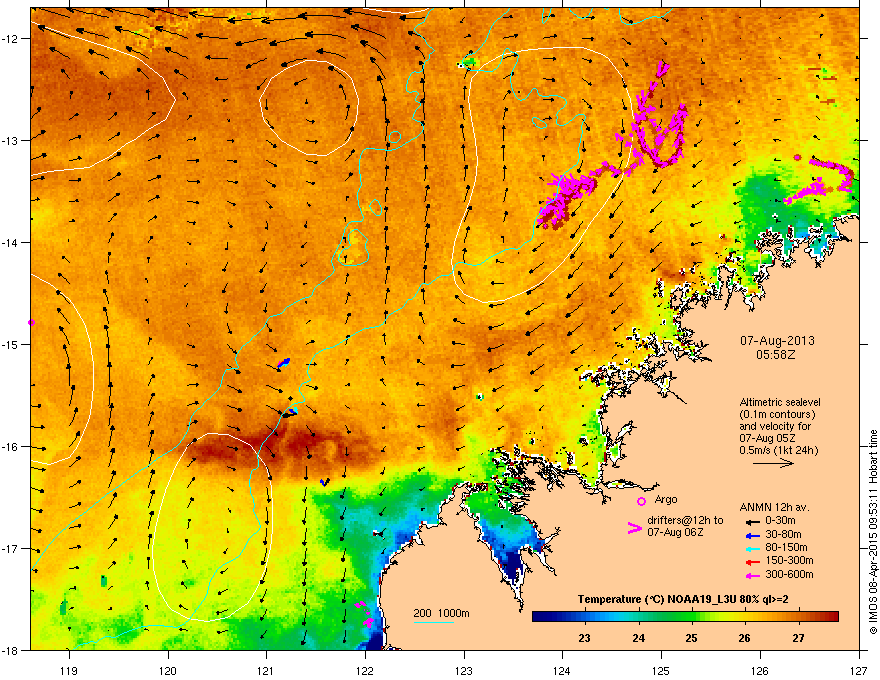Click the '30-80m' depth label
The image size is (880, 680).
coord(783,534)
